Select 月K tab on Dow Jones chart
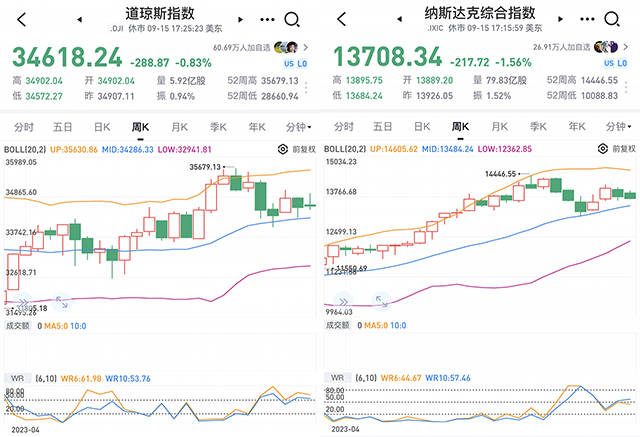640x437 pixels. pos(180,127)
